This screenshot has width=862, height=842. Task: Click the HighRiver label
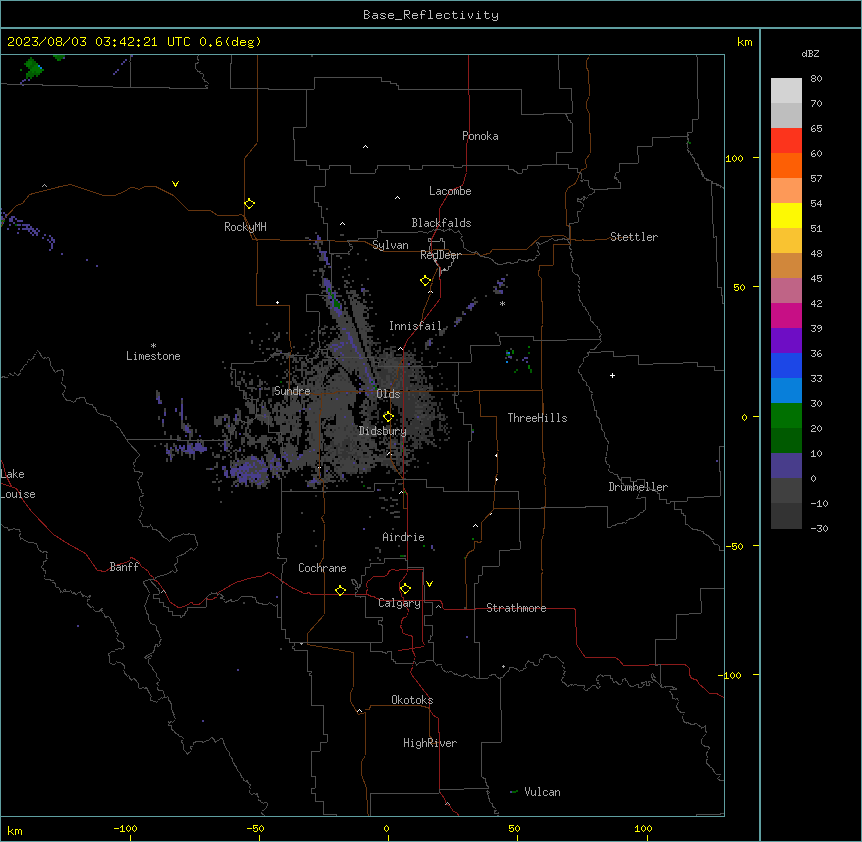click(x=430, y=743)
